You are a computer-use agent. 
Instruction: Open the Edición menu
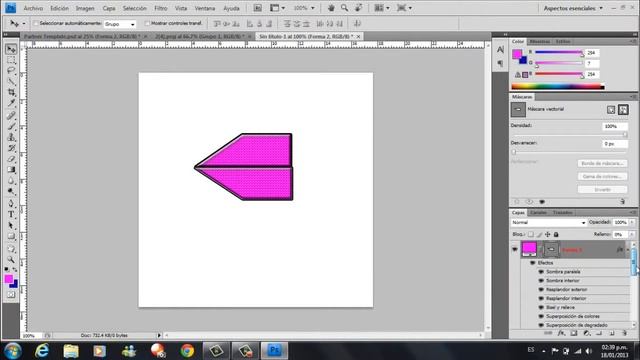pyautogui.click(x=60, y=8)
